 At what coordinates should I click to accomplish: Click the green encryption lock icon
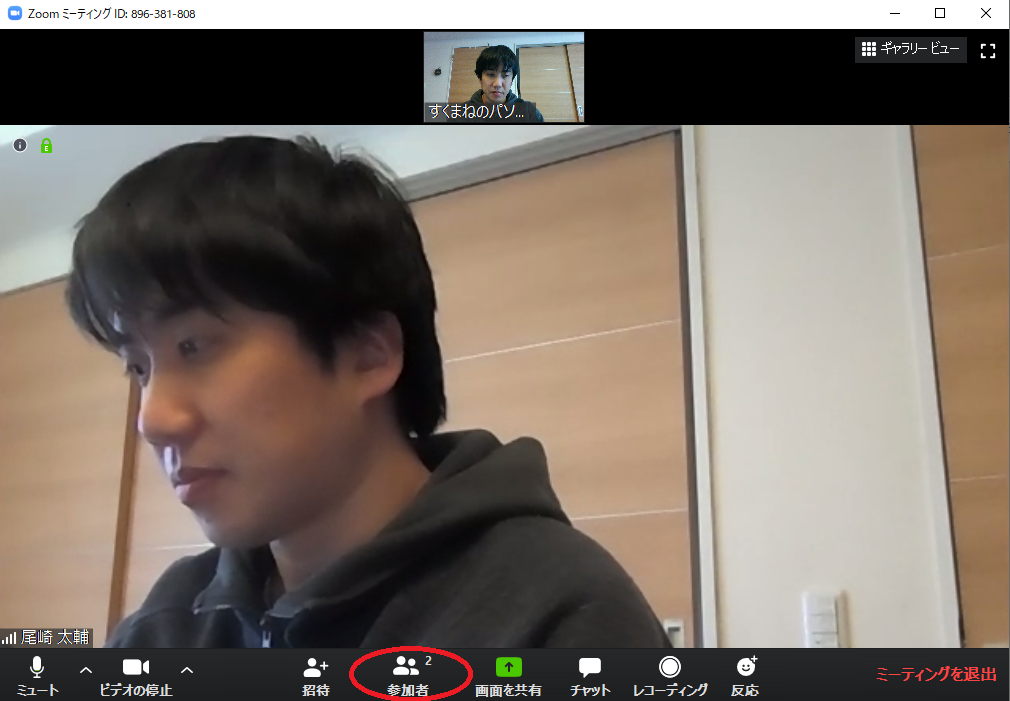[x=46, y=146]
